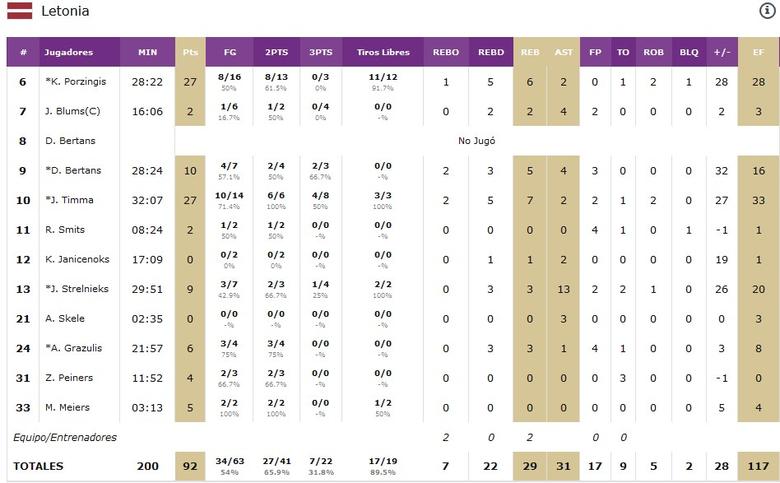The image size is (780, 483).
Task: Select J. Strelnieks player name
Action: [x=75, y=289]
